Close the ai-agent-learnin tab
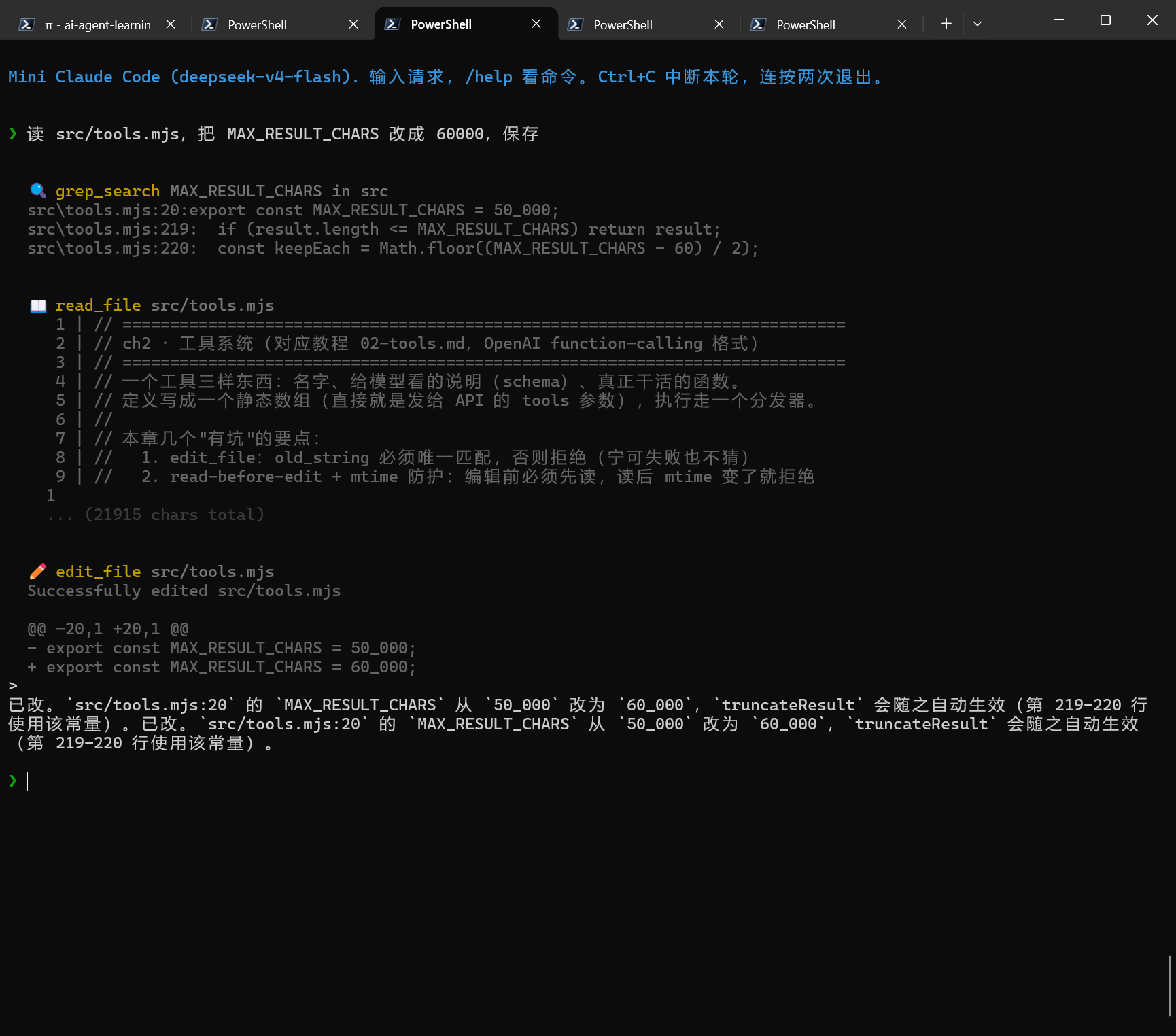 [x=171, y=24]
